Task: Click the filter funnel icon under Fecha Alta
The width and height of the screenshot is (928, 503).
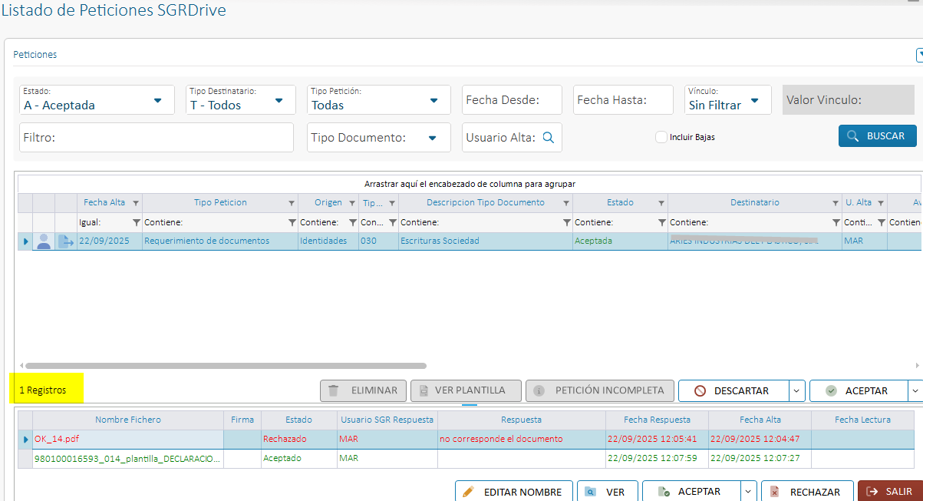Action: click(x=137, y=222)
